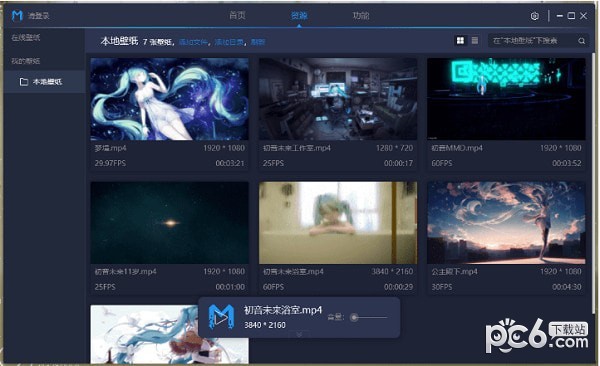
Task: Click the play logo in the now-playing popup
Action: [221, 317]
